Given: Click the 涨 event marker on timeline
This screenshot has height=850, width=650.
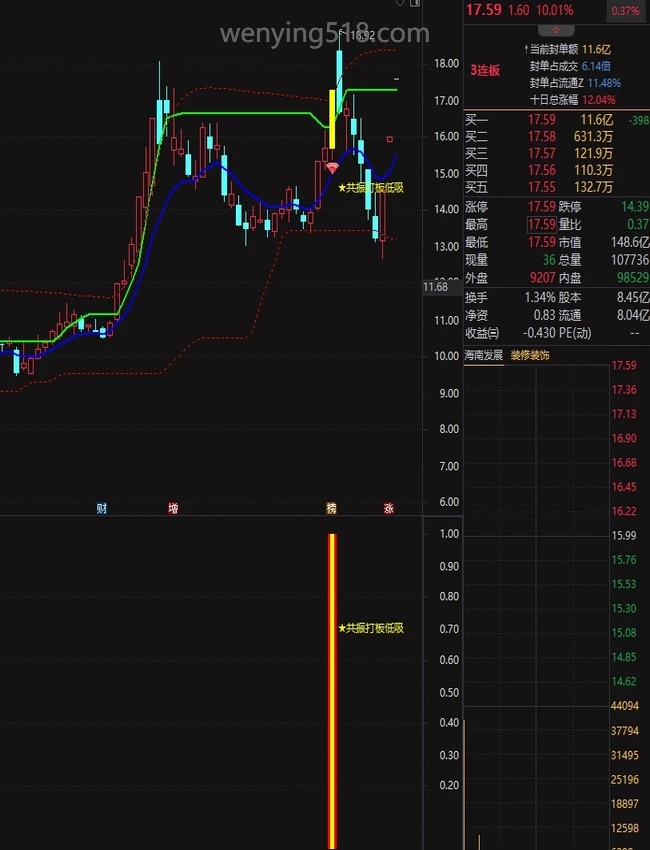Looking at the screenshot, I should (388, 509).
